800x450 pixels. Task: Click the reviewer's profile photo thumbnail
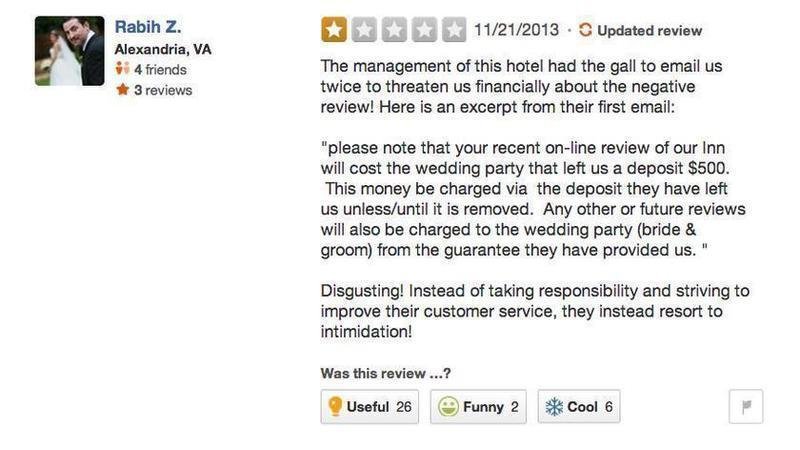click(x=69, y=51)
